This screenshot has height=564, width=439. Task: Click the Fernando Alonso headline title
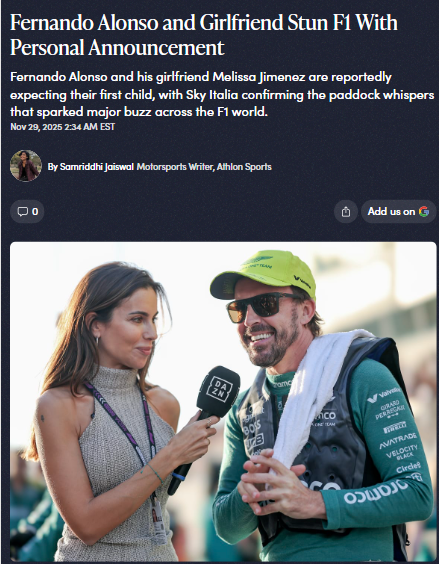pyautogui.click(x=204, y=35)
